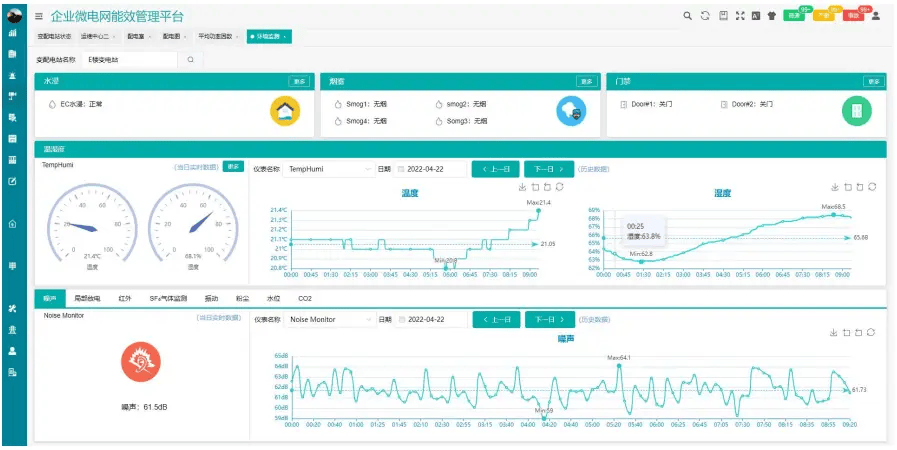Click the download icon above the 噪声 chart

click(834, 332)
